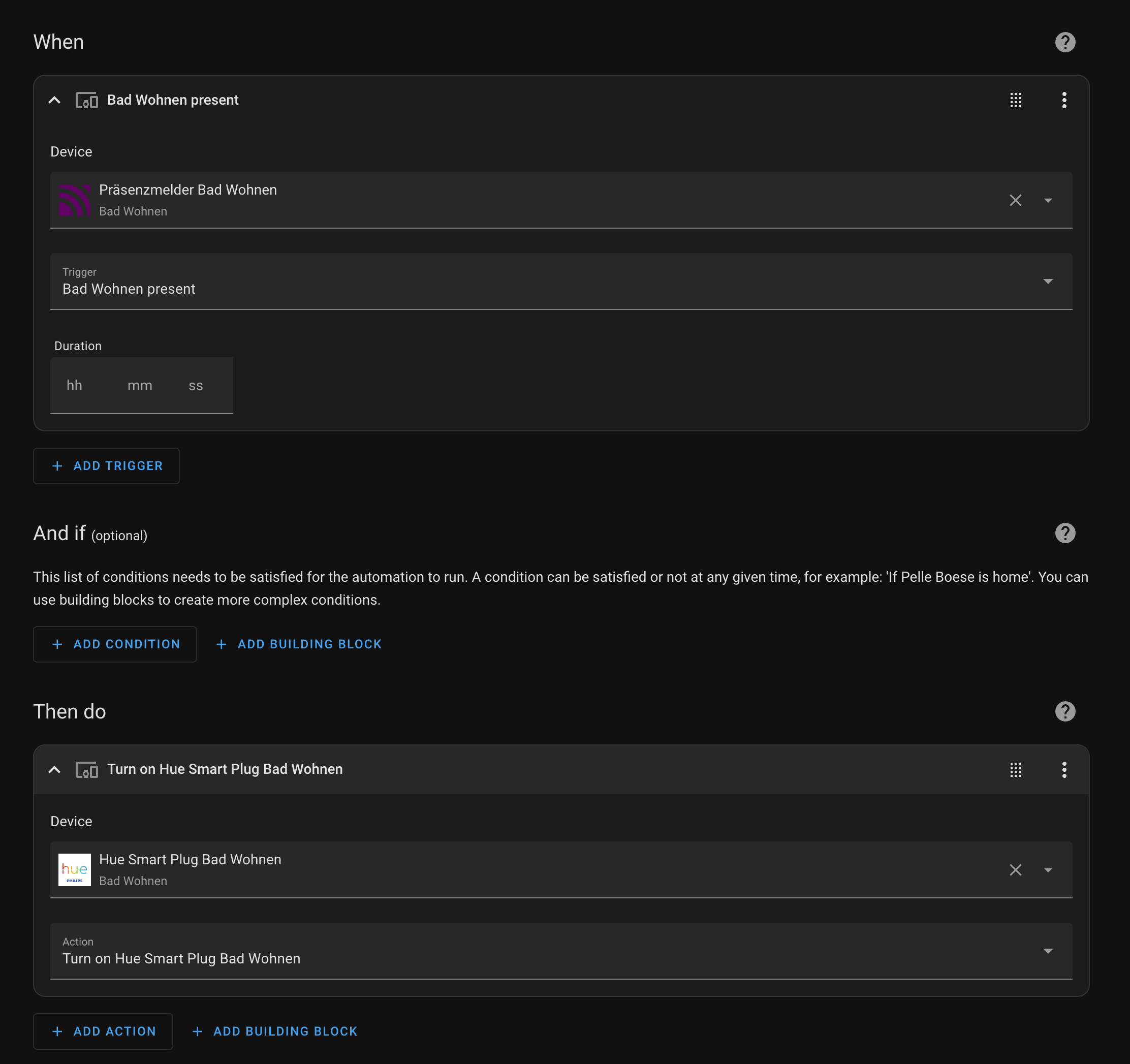Screen dimensions: 1130x1064
Task: Open the Trigger dropdown showing Bad Wohnen present
Action: tap(561, 281)
